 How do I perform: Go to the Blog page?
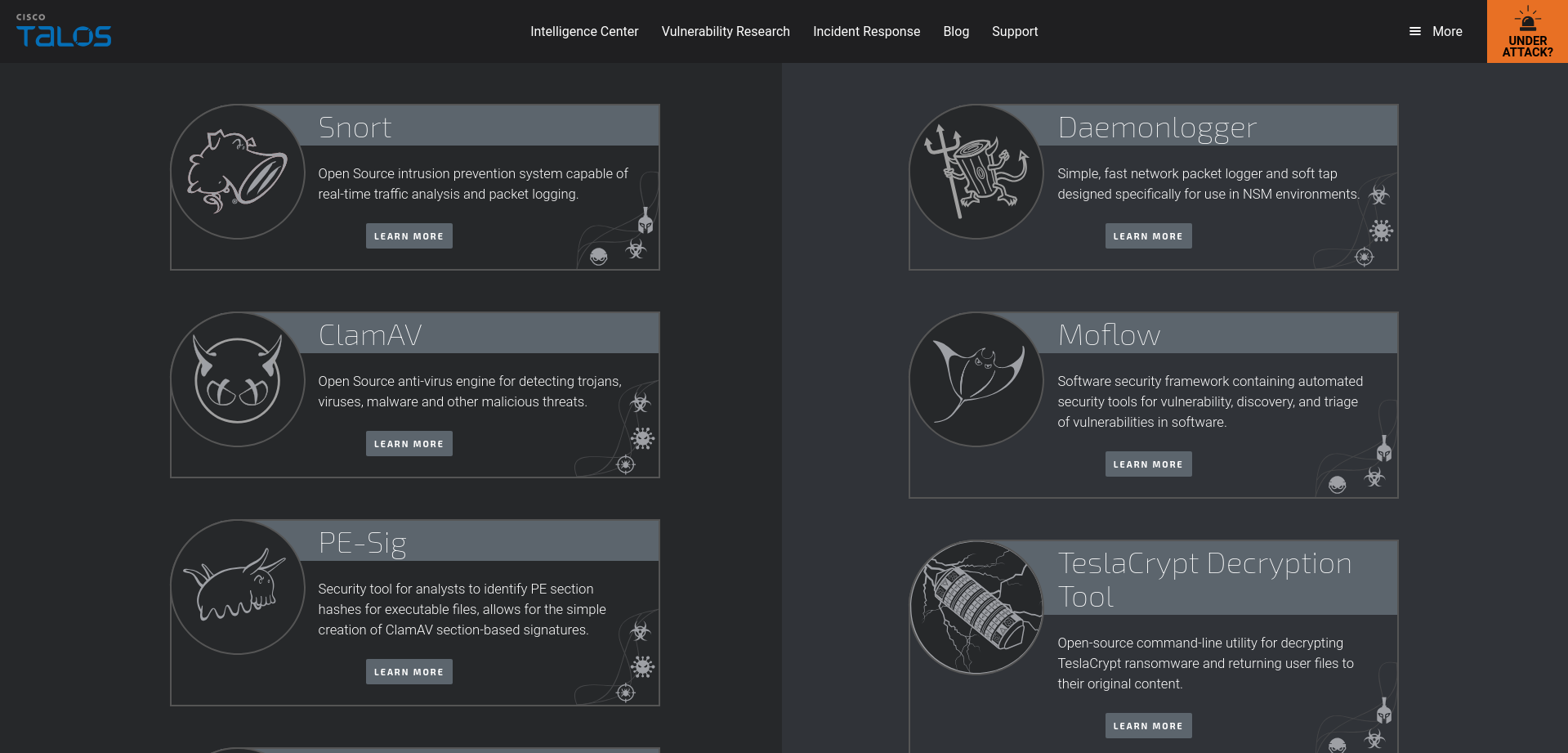pos(956,31)
